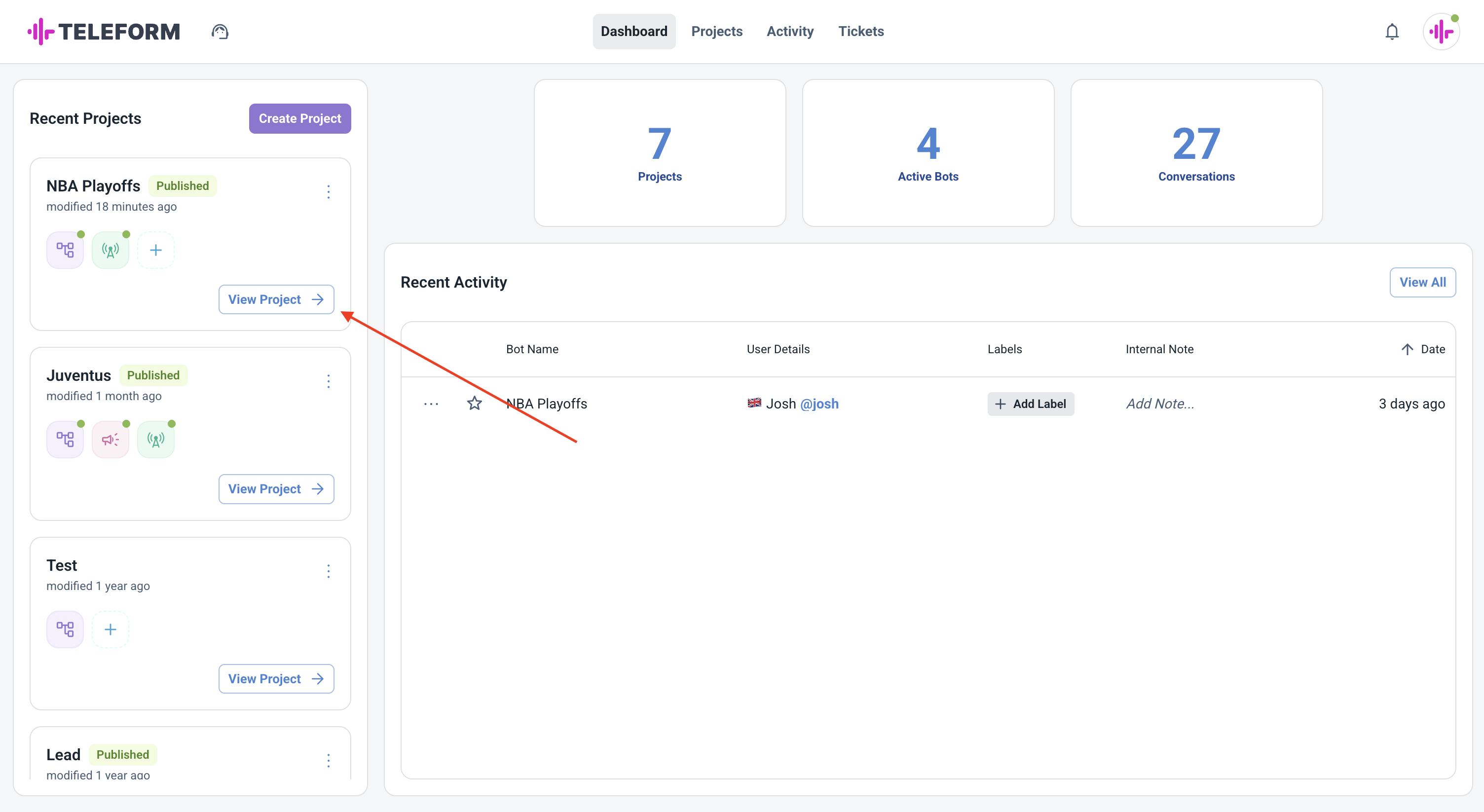The image size is (1484, 812).
Task: Click the Test project title
Action: coord(62,565)
